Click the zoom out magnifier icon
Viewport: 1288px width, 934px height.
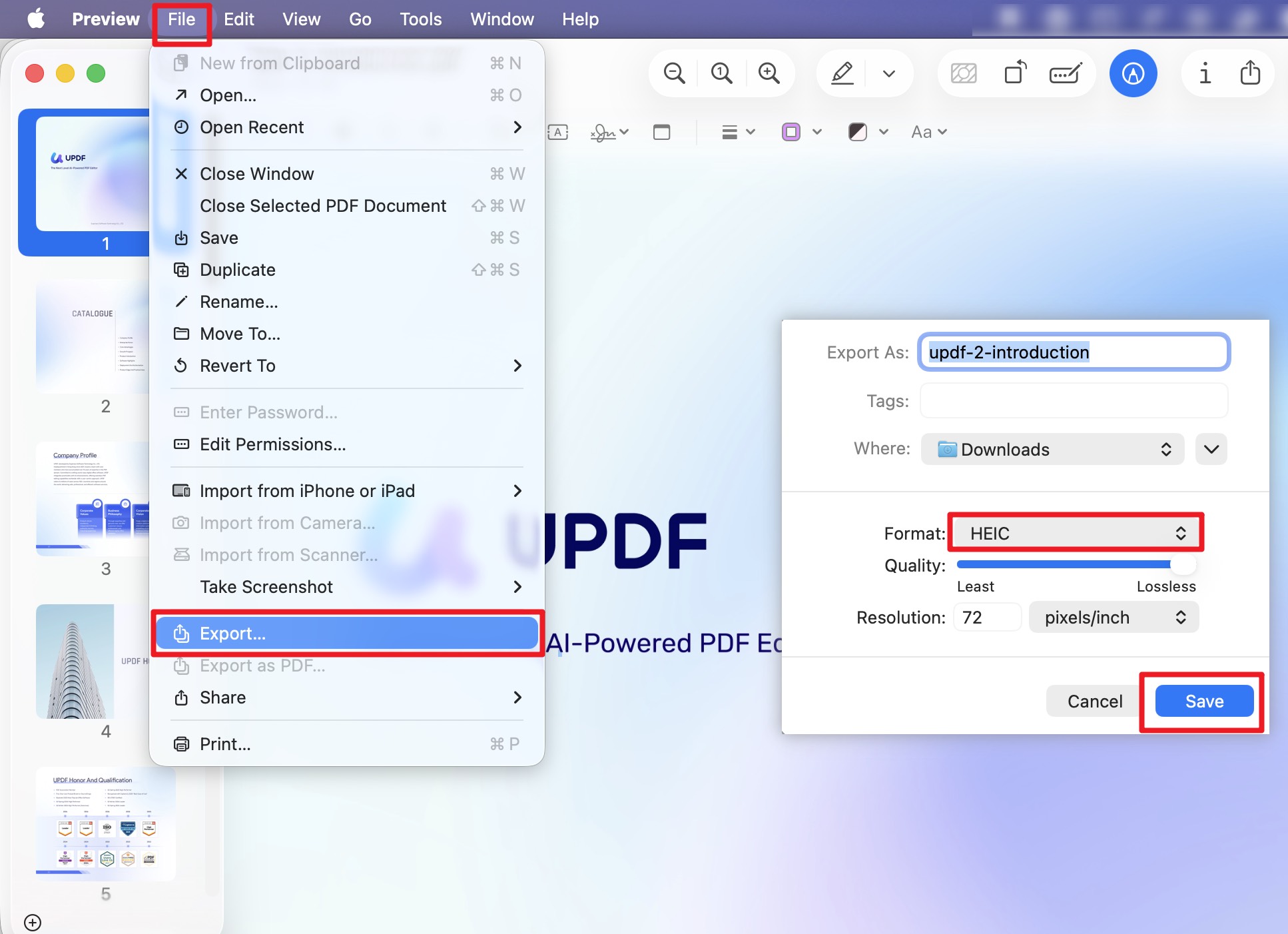tap(674, 73)
